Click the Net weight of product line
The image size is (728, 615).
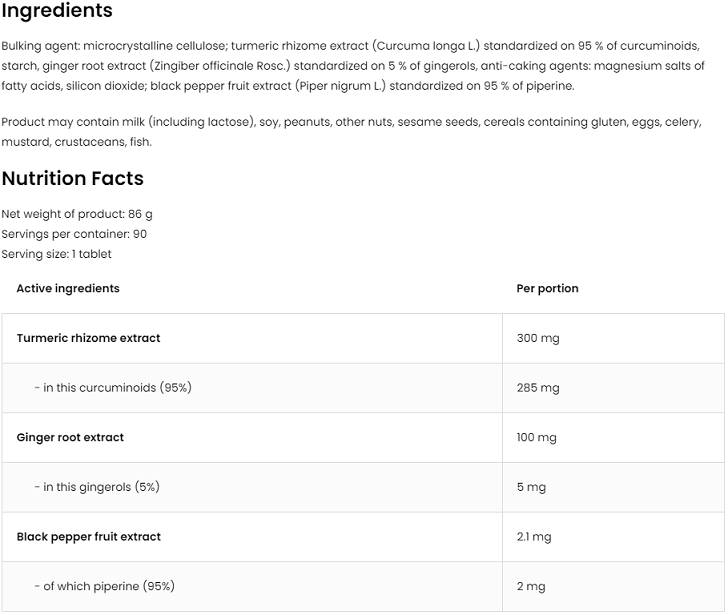77,214
